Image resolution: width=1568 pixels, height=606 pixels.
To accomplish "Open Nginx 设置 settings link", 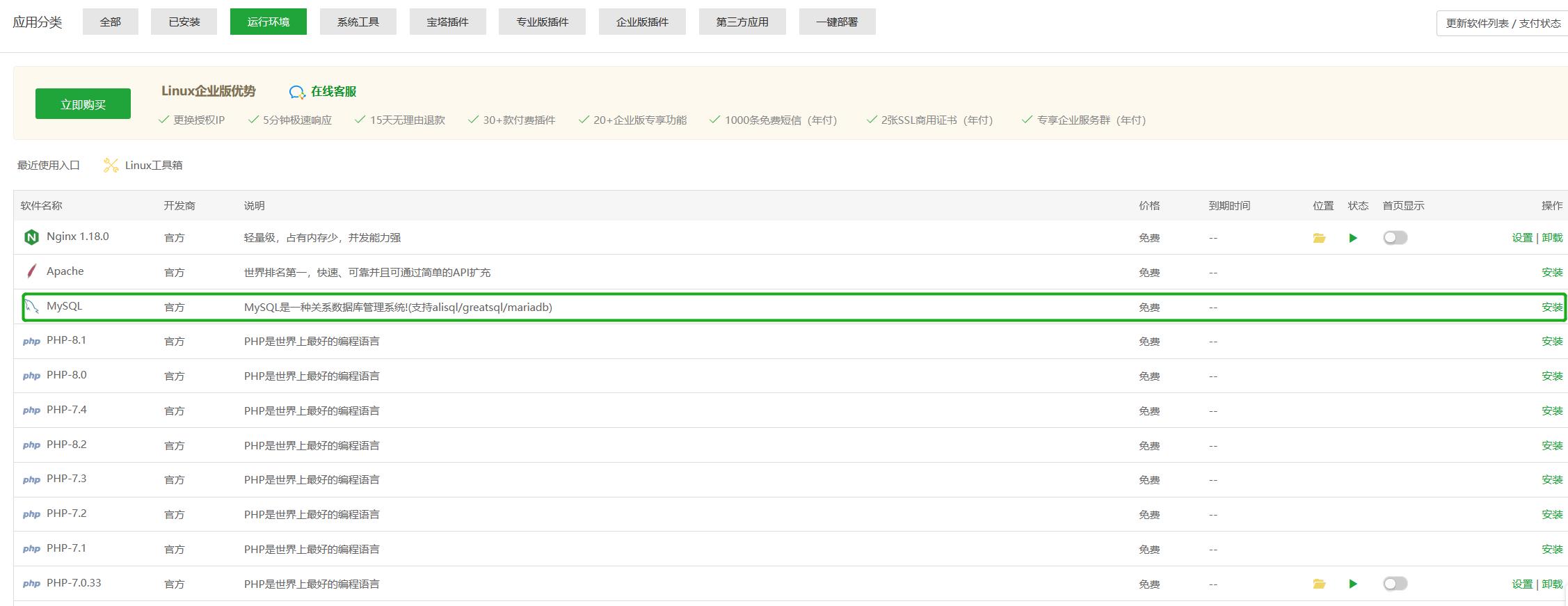I will [1521, 237].
